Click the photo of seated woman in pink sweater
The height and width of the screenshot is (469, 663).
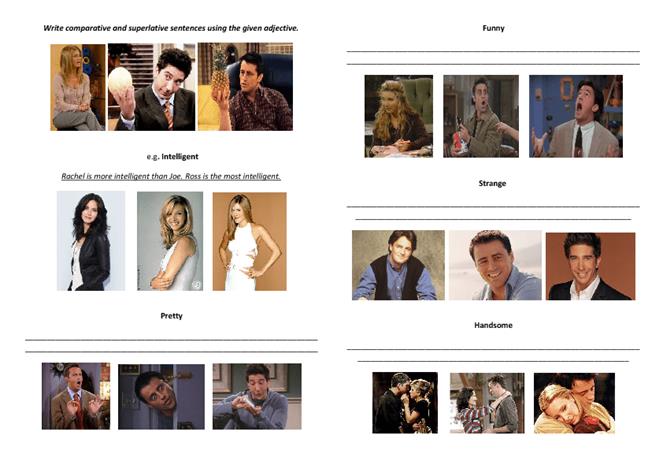coord(78,87)
